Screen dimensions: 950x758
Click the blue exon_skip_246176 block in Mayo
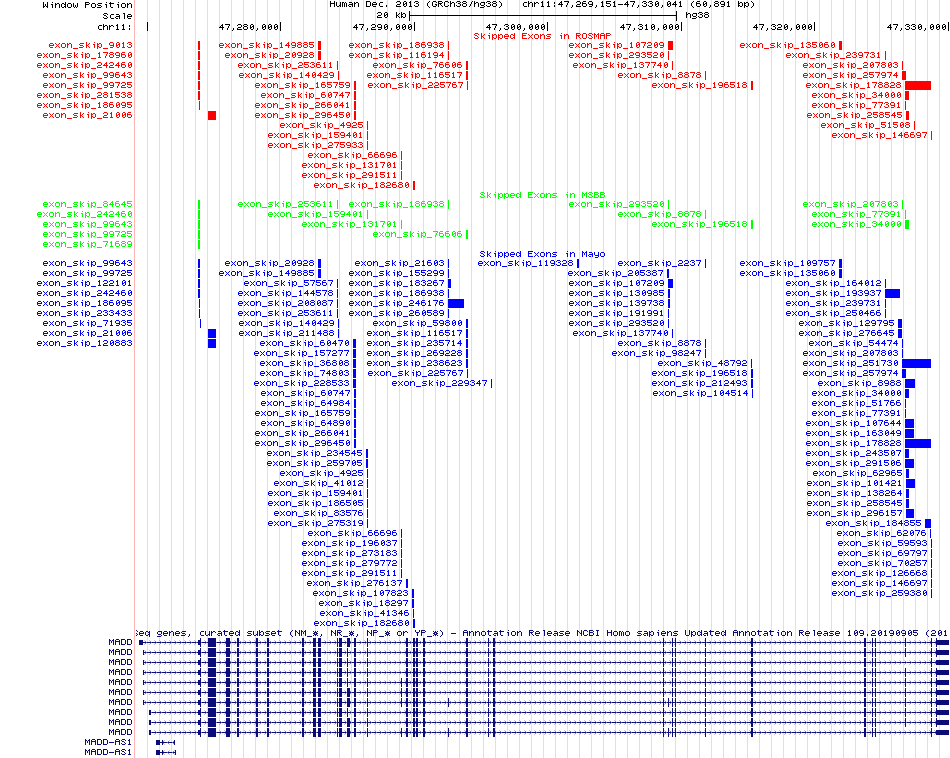pos(456,303)
